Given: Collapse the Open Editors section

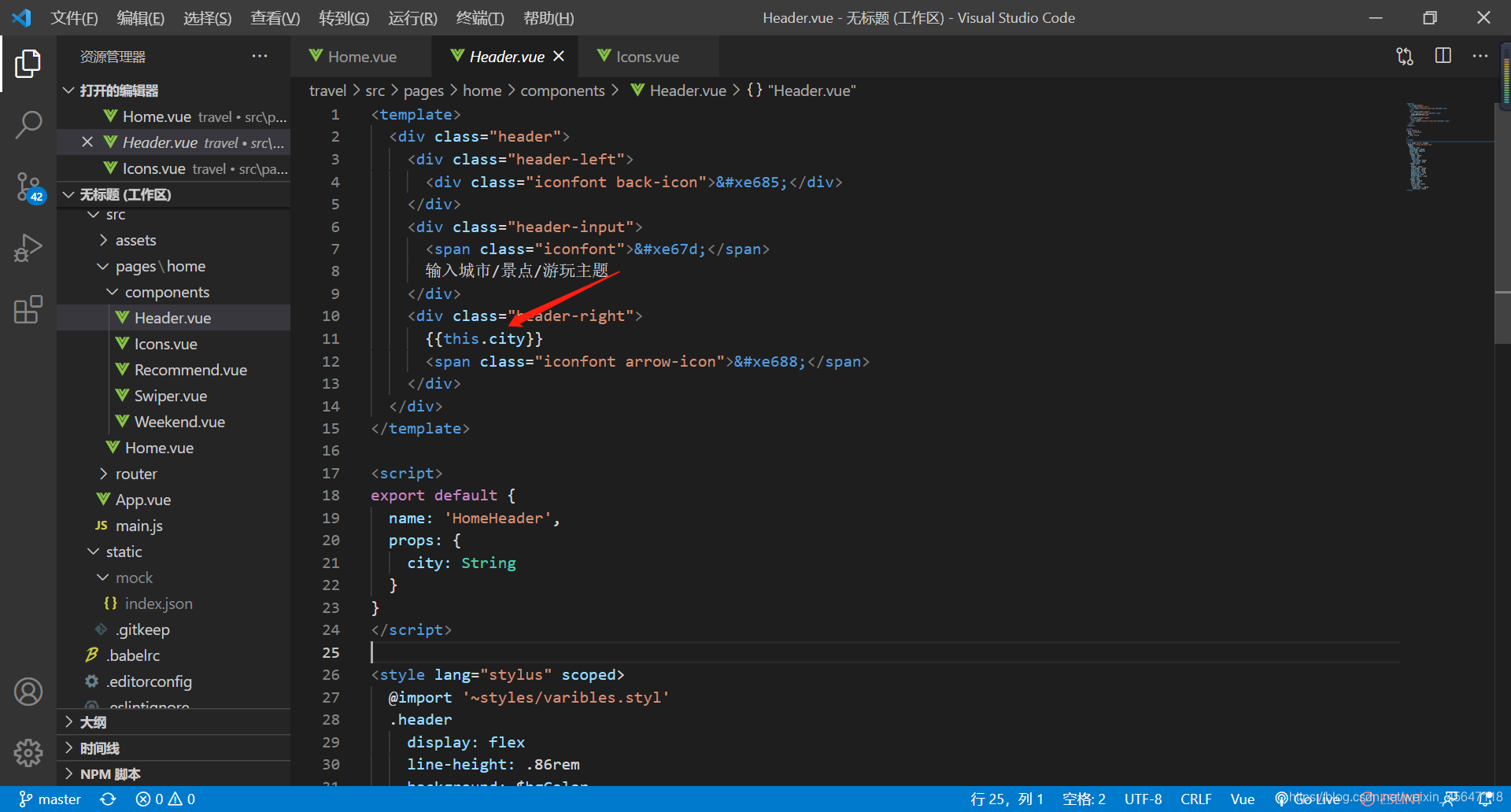Looking at the screenshot, I should pos(119,90).
